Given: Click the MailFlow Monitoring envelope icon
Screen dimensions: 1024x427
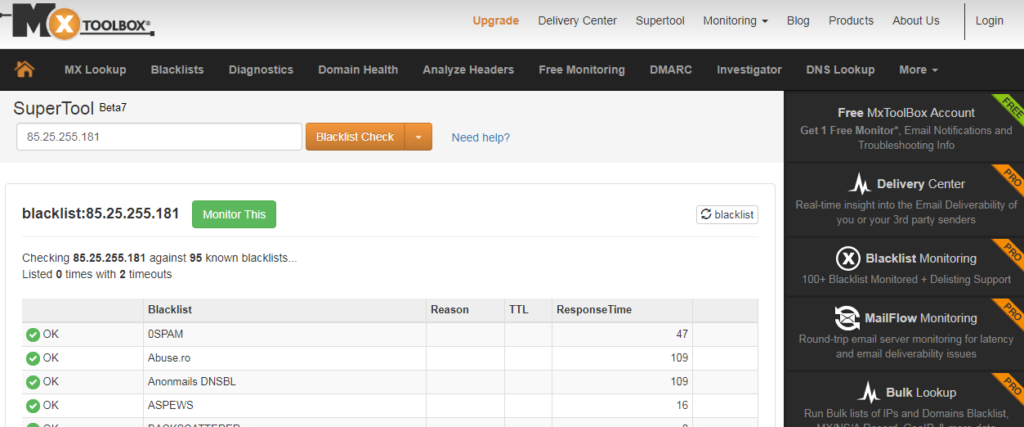Looking at the screenshot, I should [847, 318].
